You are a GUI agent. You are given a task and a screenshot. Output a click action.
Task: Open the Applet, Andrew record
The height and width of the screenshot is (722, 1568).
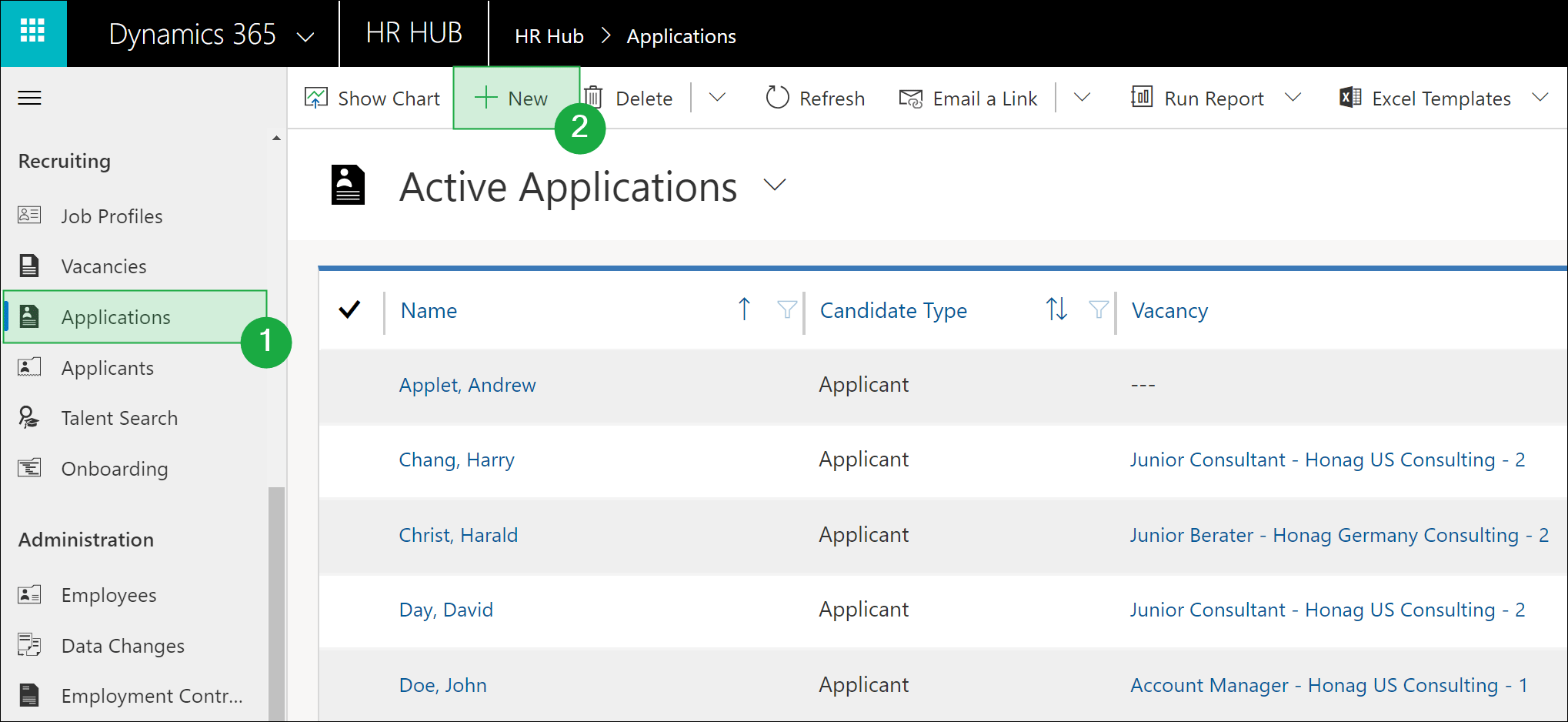468,385
